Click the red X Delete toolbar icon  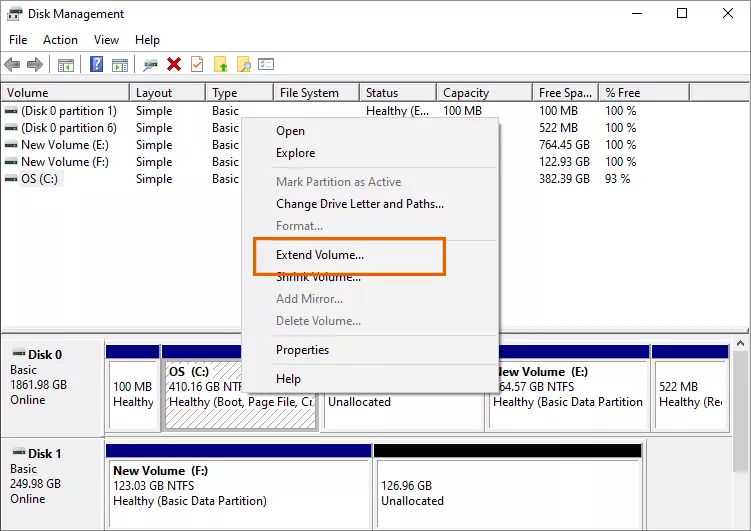[174, 65]
